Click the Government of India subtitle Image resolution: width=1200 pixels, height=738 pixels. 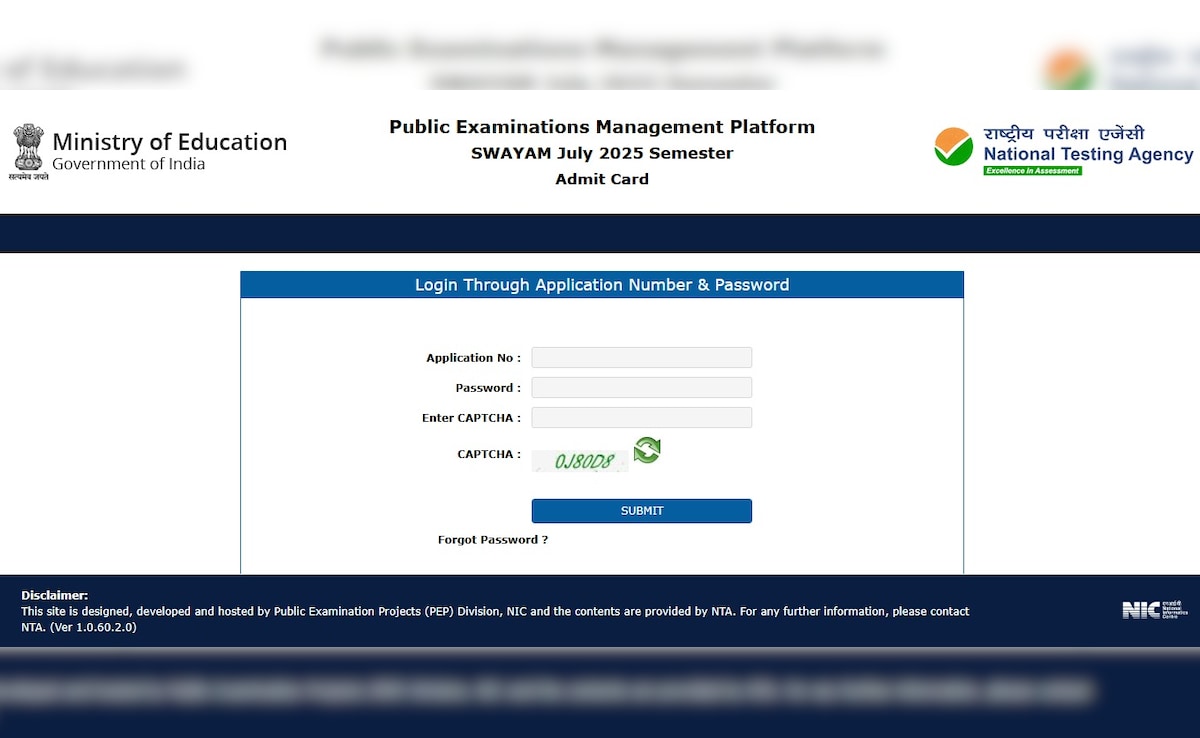[128, 164]
